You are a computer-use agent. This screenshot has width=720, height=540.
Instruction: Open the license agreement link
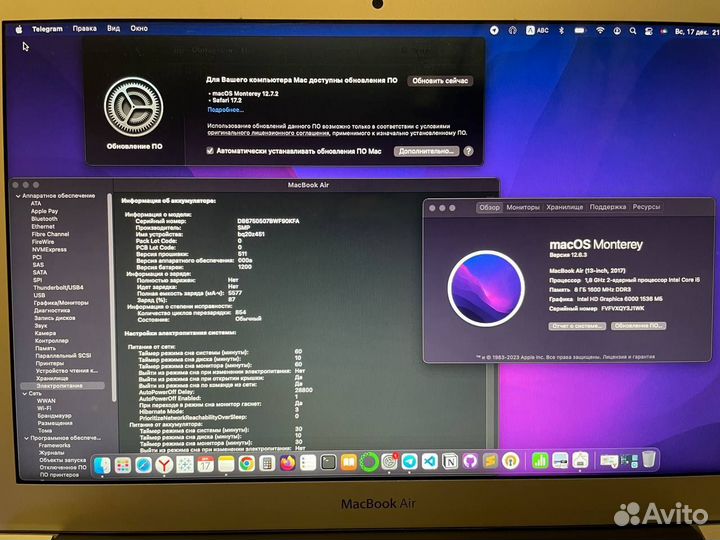(x=268, y=133)
